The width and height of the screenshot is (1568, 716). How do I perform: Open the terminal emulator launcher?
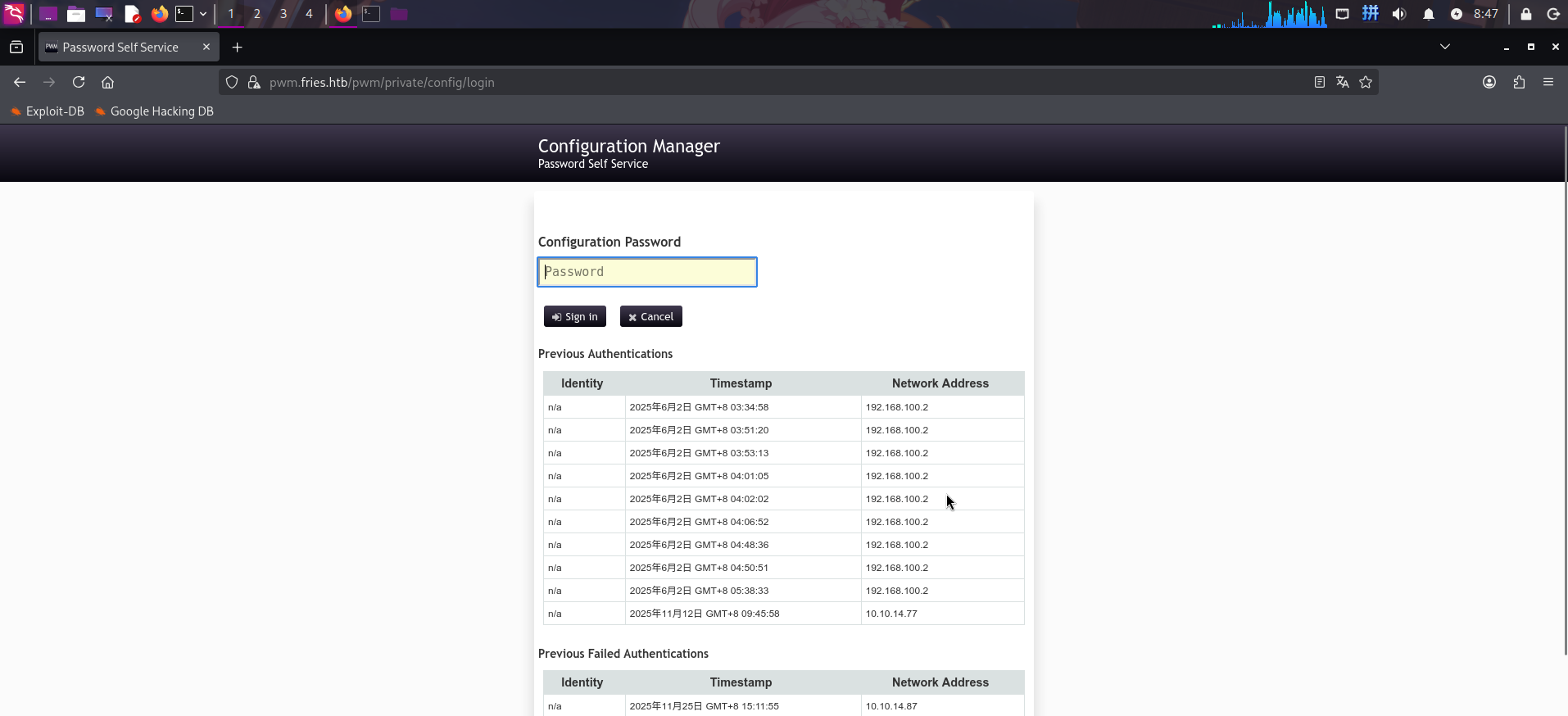click(184, 14)
